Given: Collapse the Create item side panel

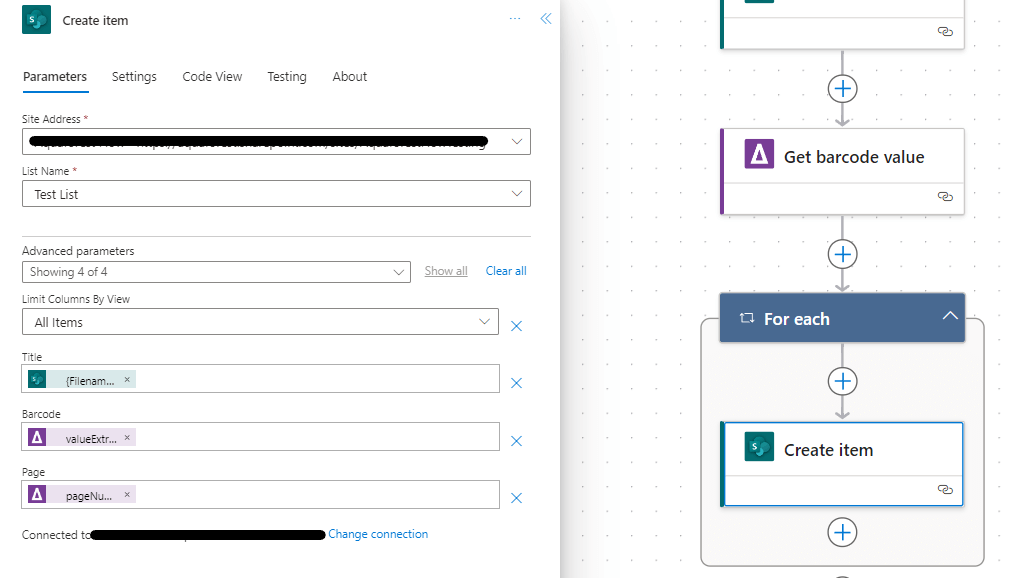Looking at the screenshot, I should tap(546, 19).
